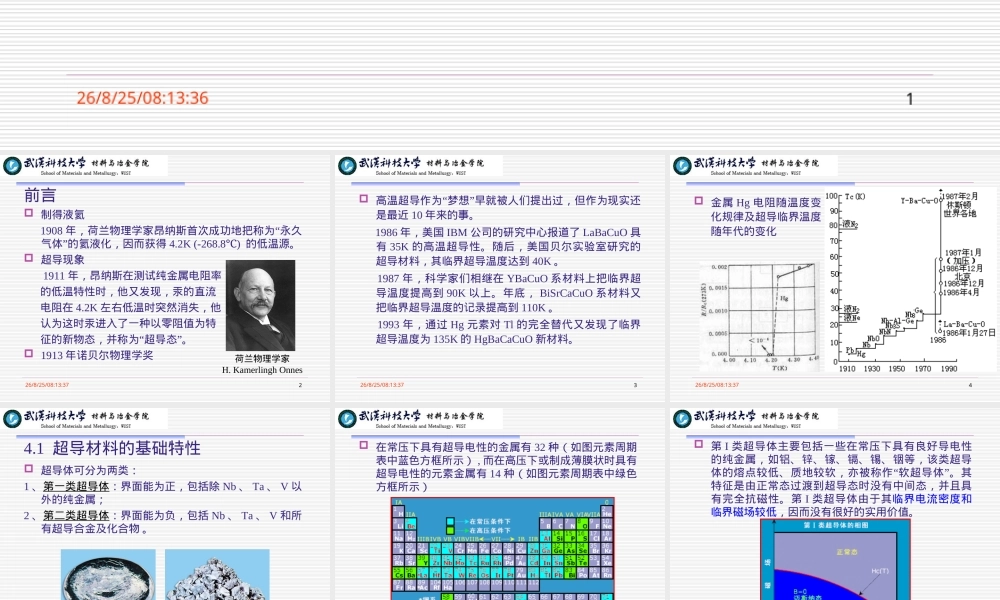Click the underlined term '第一类超导体'
This screenshot has width=1000, height=600.
[x=76, y=487]
